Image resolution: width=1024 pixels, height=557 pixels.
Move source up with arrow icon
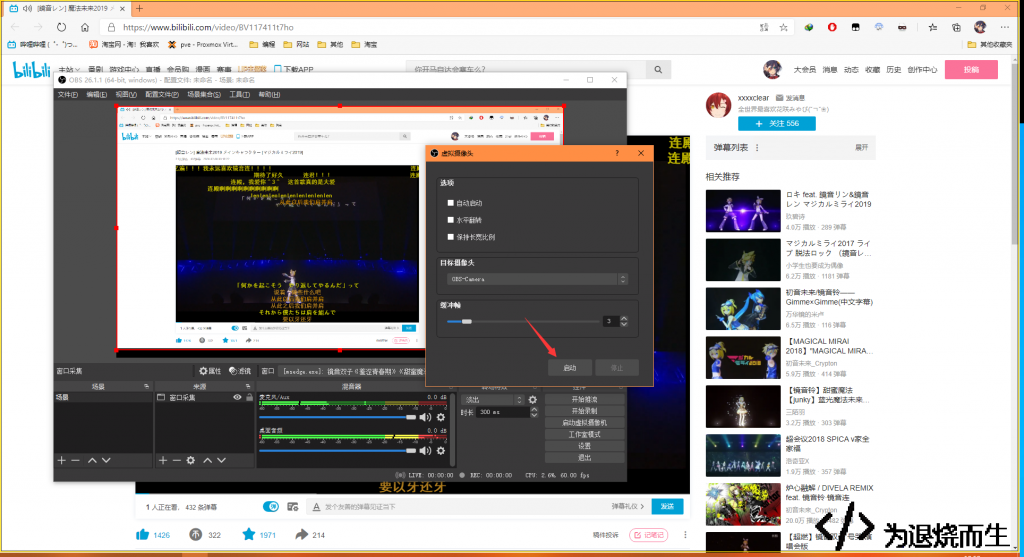[x=207, y=460]
